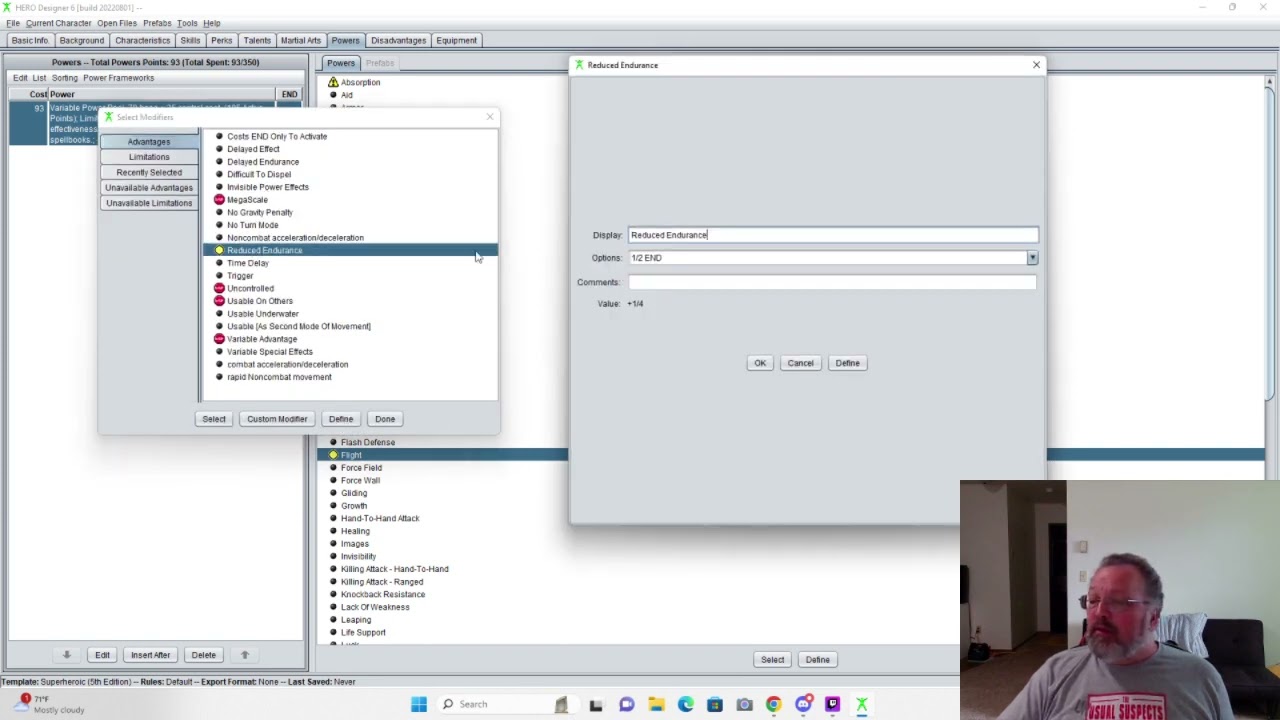Confirm Reduced Endurance with OK
Viewport: 1280px width, 720px height.
click(x=760, y=363)
